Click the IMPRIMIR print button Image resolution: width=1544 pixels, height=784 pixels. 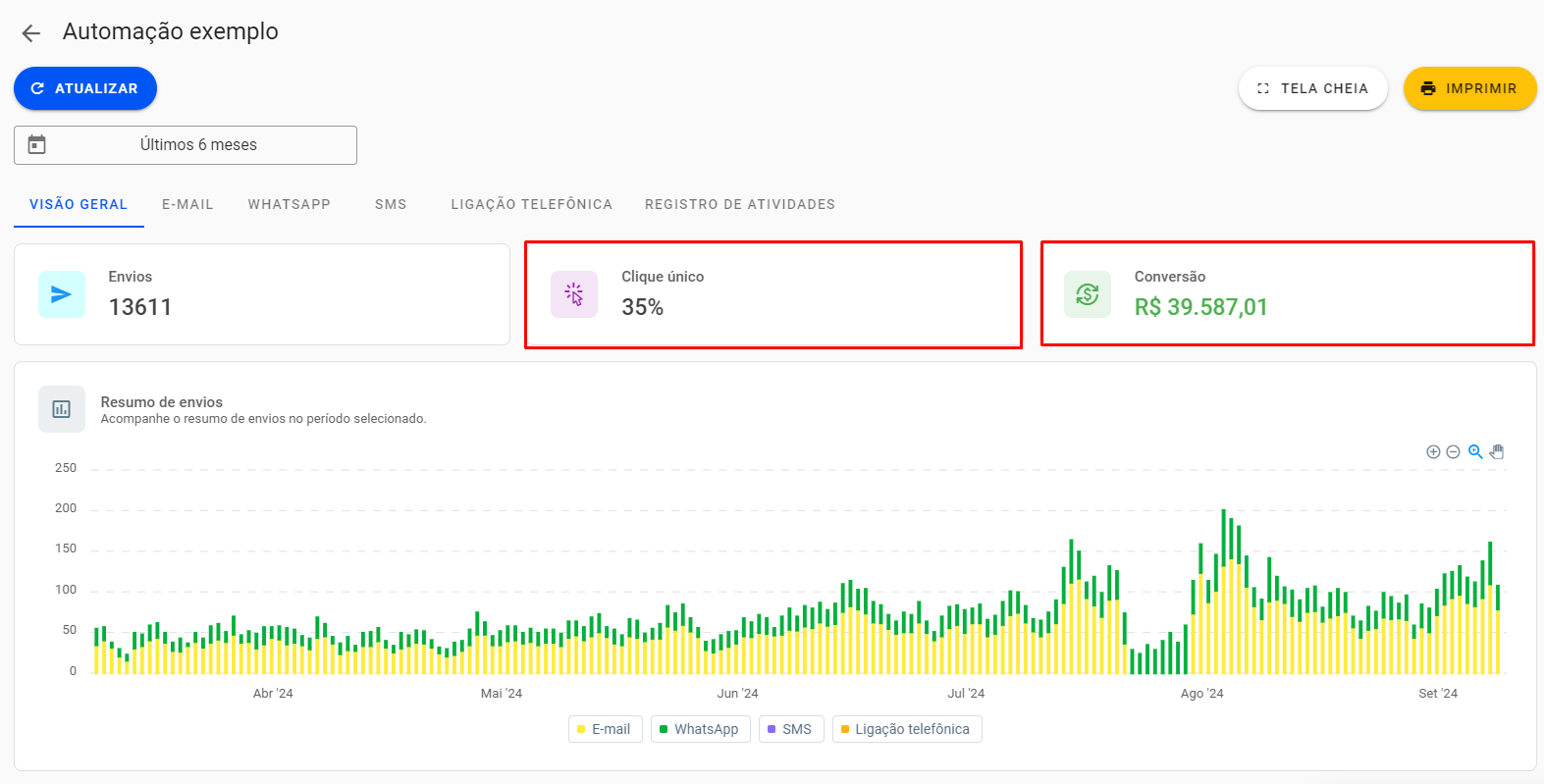coord(1469,88)
